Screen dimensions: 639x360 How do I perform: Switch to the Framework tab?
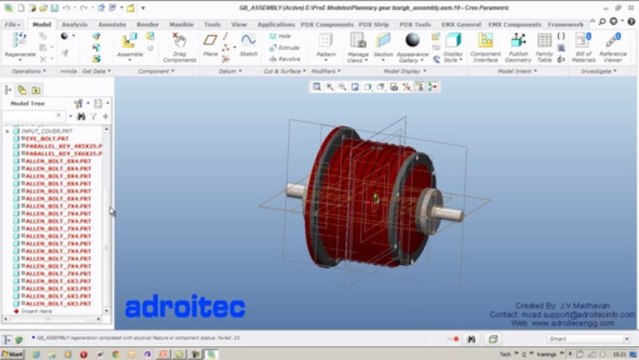click(x=566, y=24)
